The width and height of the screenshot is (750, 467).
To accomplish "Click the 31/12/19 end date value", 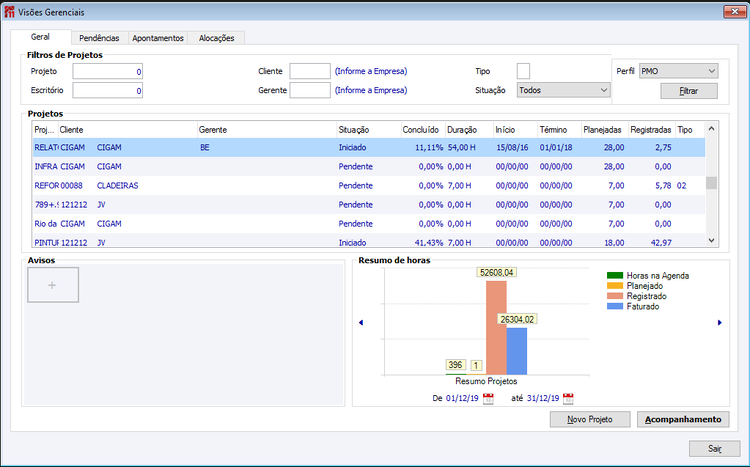I will click(543, 398).
